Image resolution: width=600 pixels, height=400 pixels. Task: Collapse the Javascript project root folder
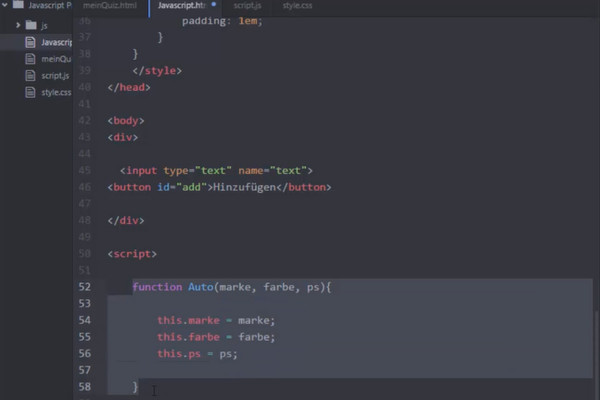(x=5, y=5)
